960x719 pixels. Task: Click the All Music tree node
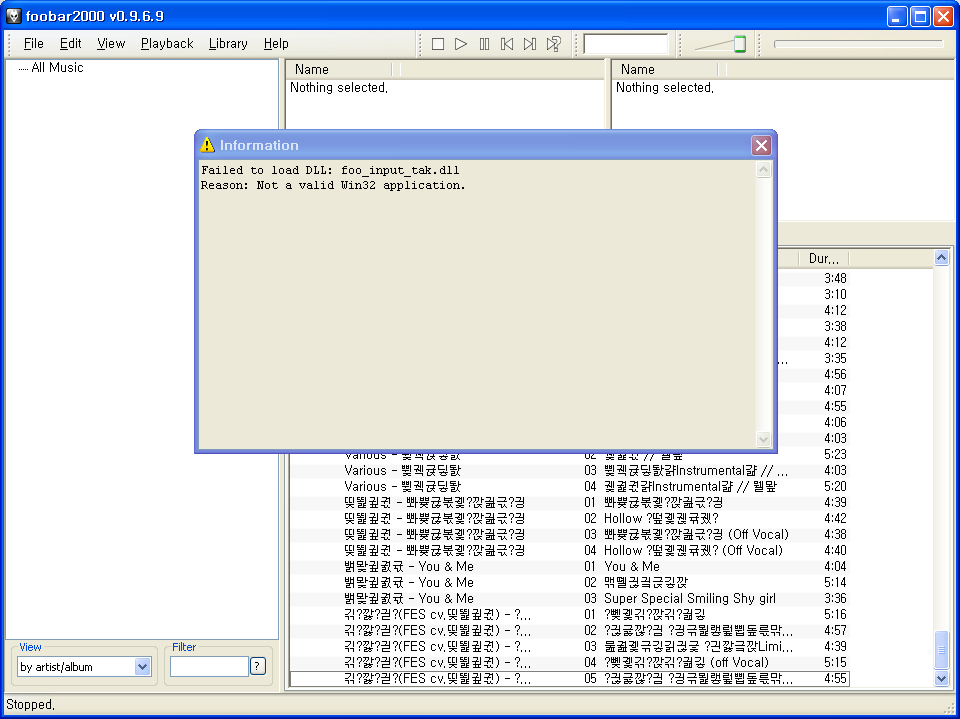(x=57, y=68)
